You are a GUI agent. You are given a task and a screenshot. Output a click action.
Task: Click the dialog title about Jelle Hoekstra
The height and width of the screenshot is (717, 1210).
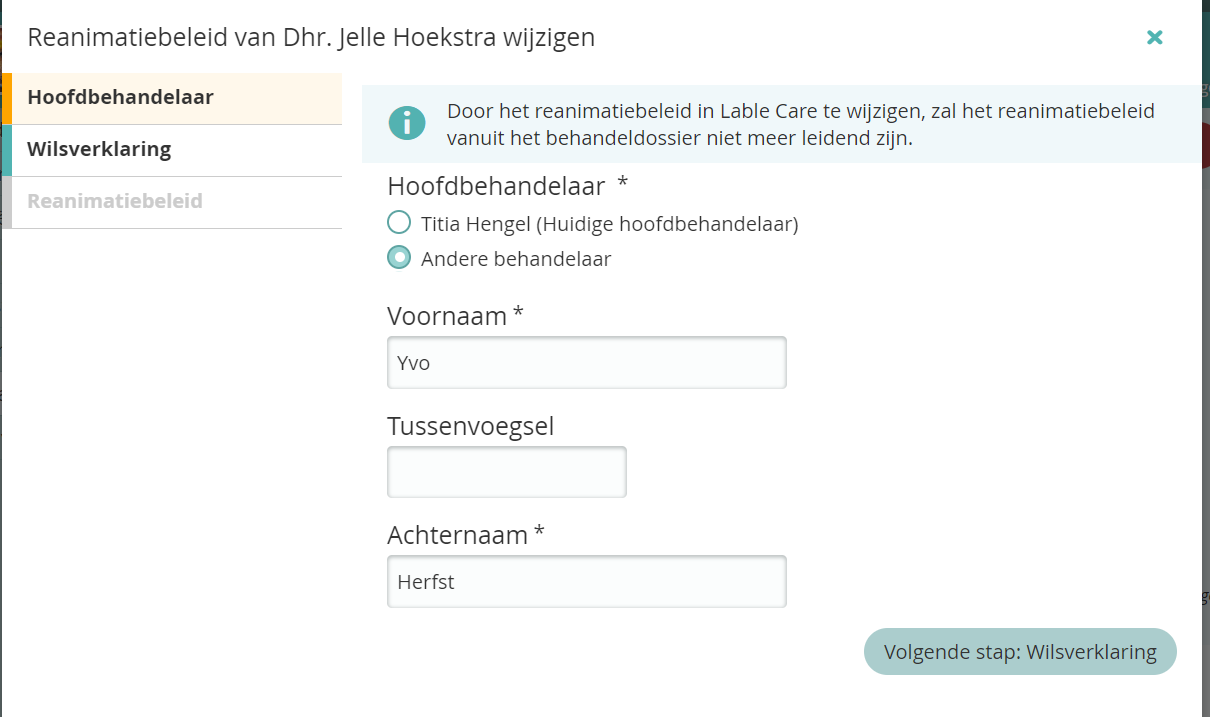(311, 38)
